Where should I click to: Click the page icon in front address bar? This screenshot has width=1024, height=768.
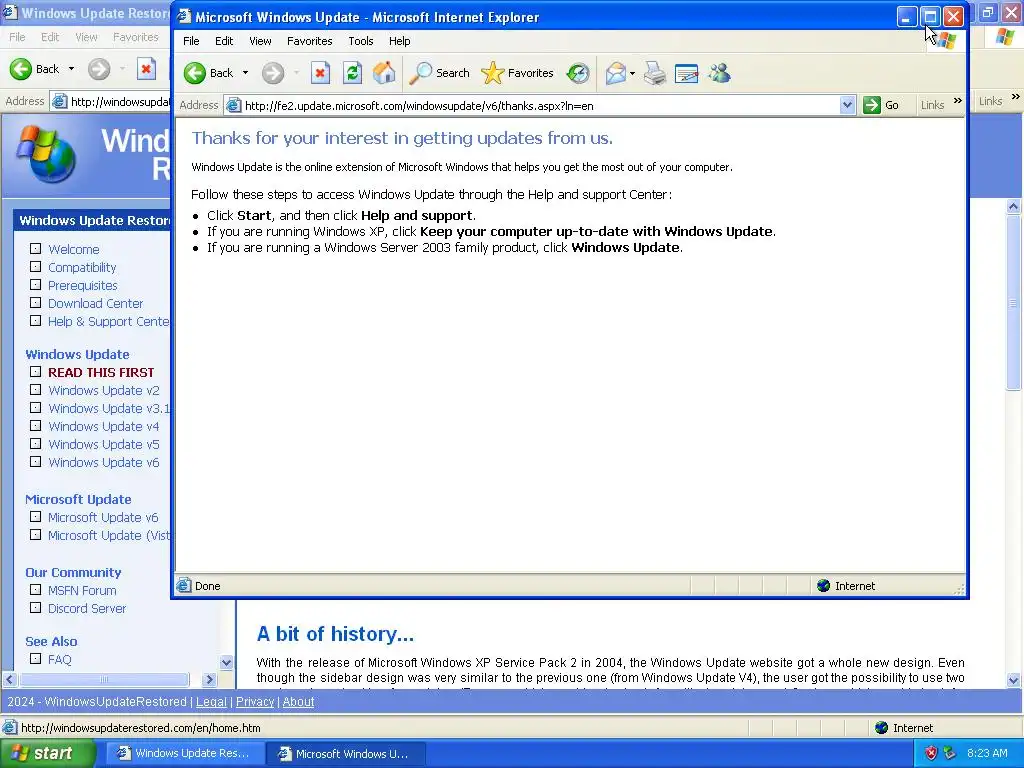click(x=233, y=105)
